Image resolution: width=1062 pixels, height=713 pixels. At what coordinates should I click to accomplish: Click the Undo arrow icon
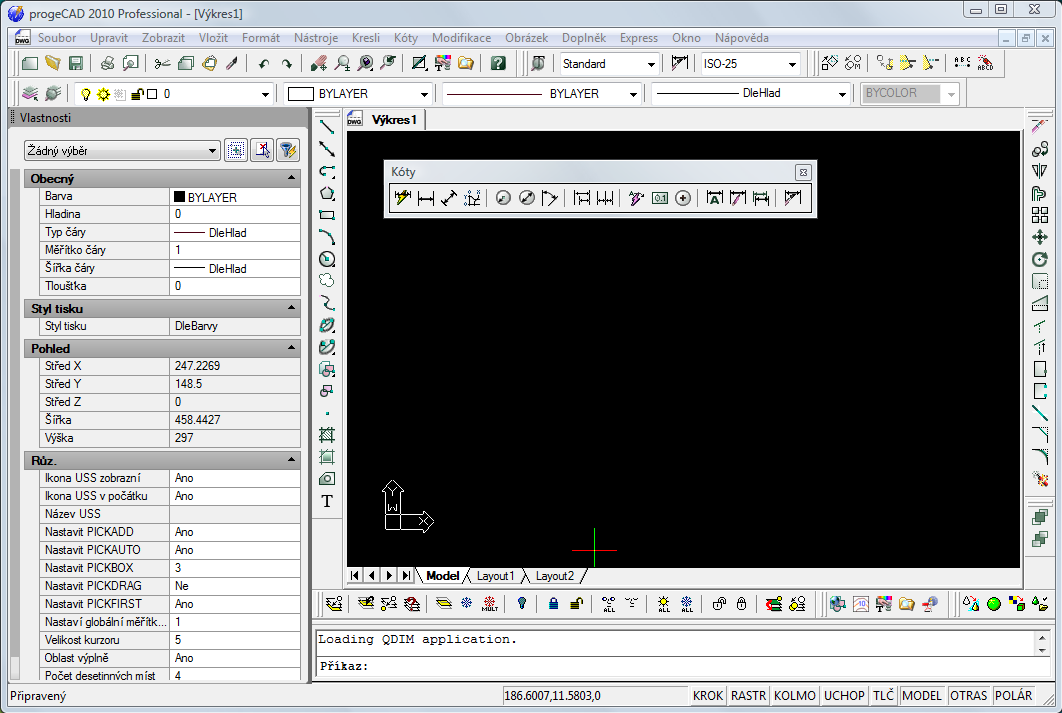point(263,64)
